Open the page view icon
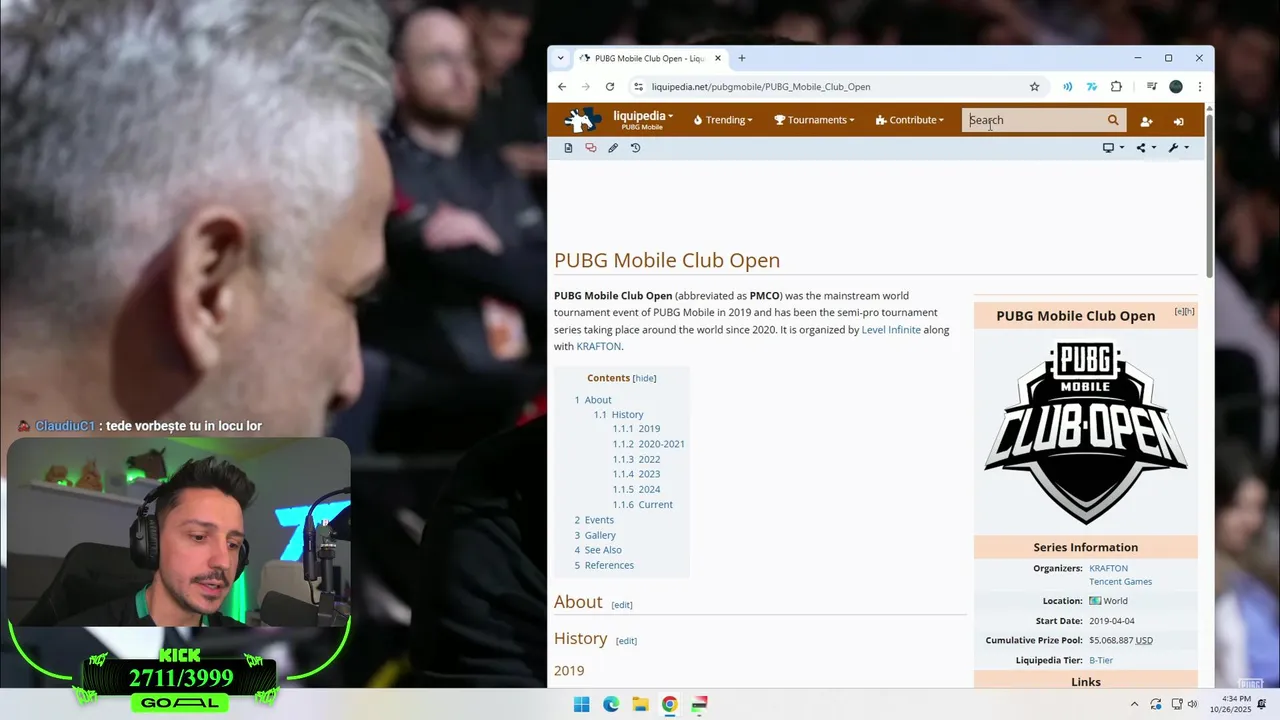The width and height of the screenshot is (1280, 720). point(568,148)
